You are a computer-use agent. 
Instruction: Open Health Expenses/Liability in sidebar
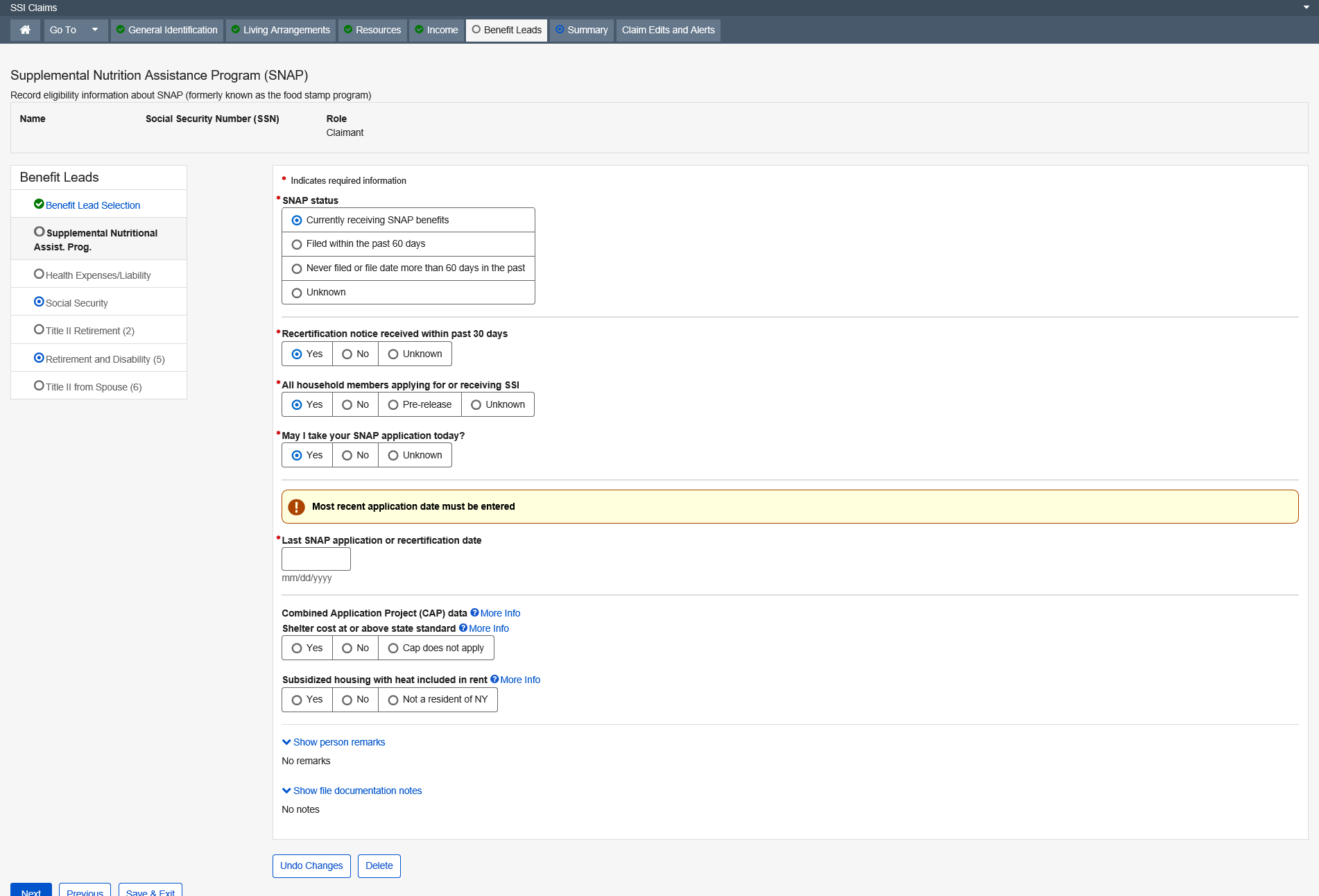click(x=98, y=275)
